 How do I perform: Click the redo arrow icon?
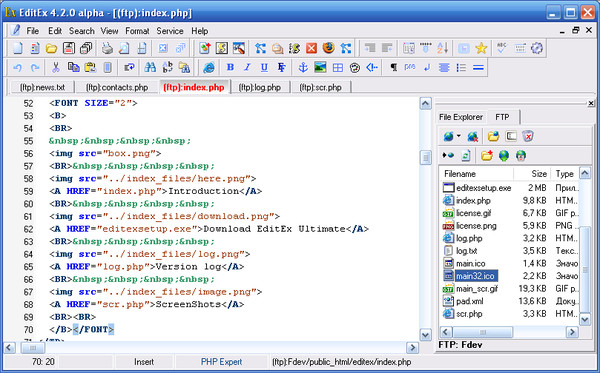click(x=35, y=68)
